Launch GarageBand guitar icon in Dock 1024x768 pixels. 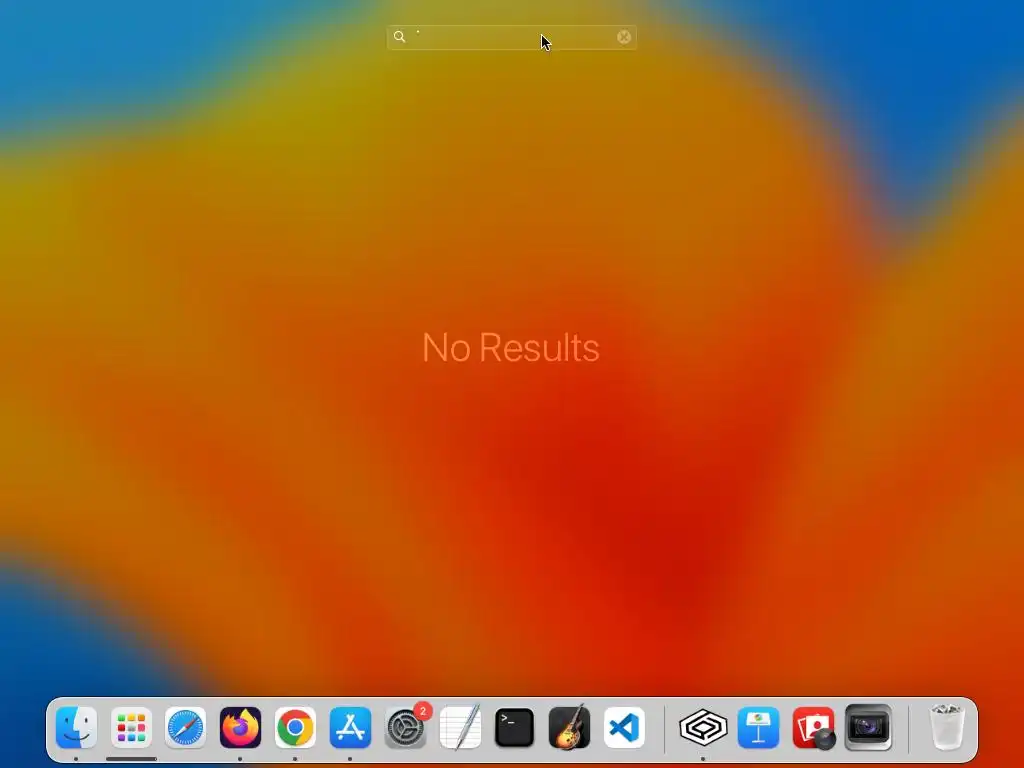click(569, 727)
